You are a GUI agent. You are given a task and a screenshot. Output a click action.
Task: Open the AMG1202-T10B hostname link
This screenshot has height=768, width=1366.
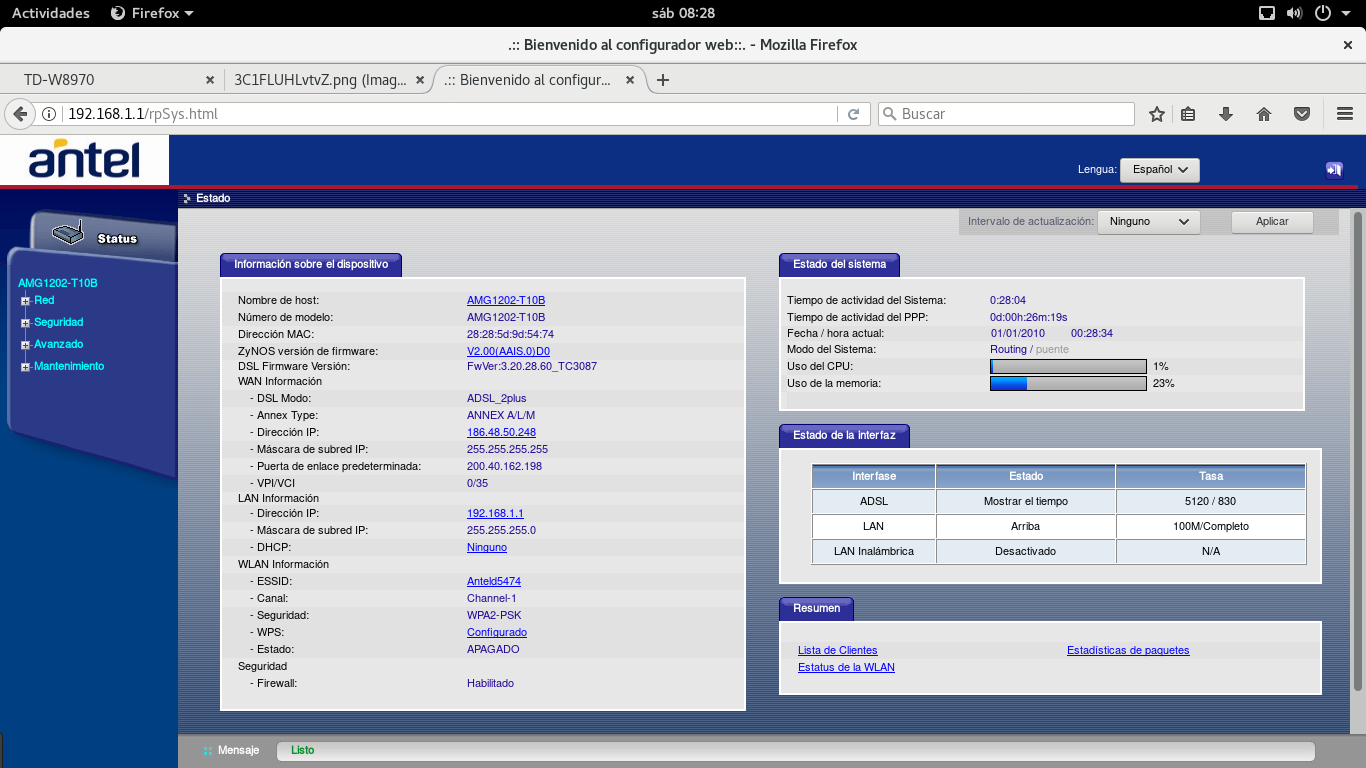coord(506,300)
